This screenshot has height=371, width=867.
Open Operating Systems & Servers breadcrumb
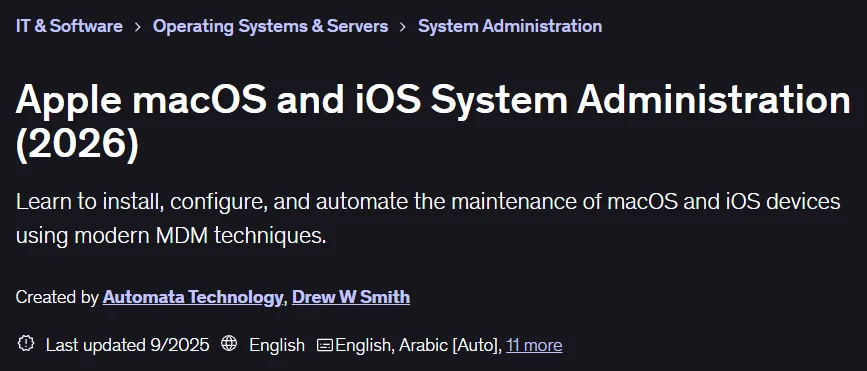pos(270,26)
